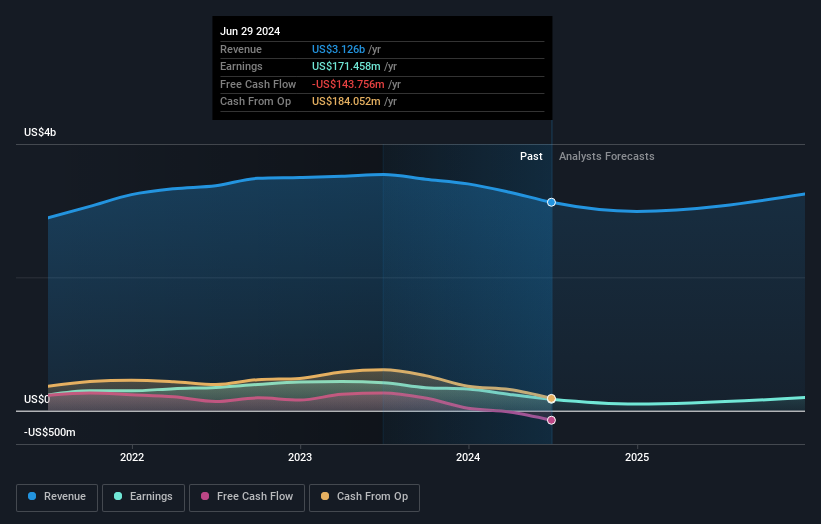Click the pink Free Cash Flow data point

click(551, 420)
